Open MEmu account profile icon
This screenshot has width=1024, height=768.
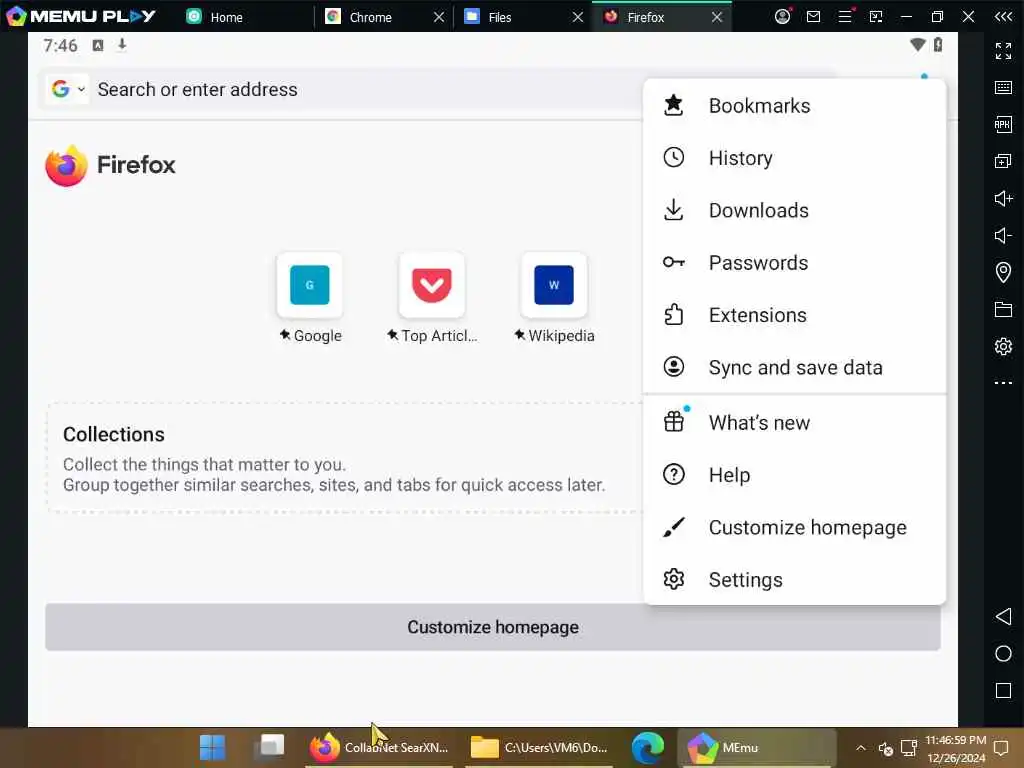point(782,16)
